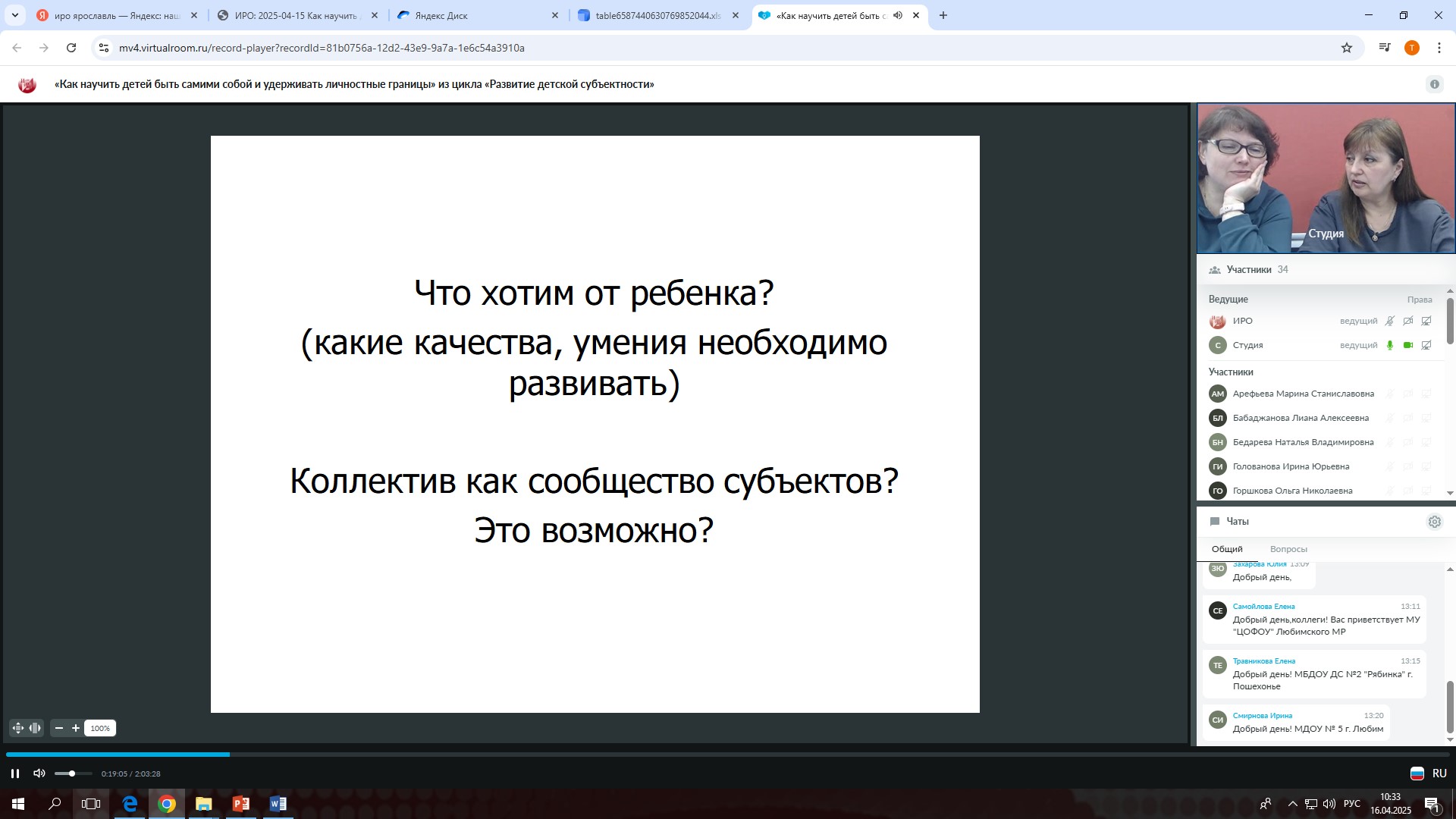Toggle Бедарева Наталья microphone icon

(x=1390, y=442)
